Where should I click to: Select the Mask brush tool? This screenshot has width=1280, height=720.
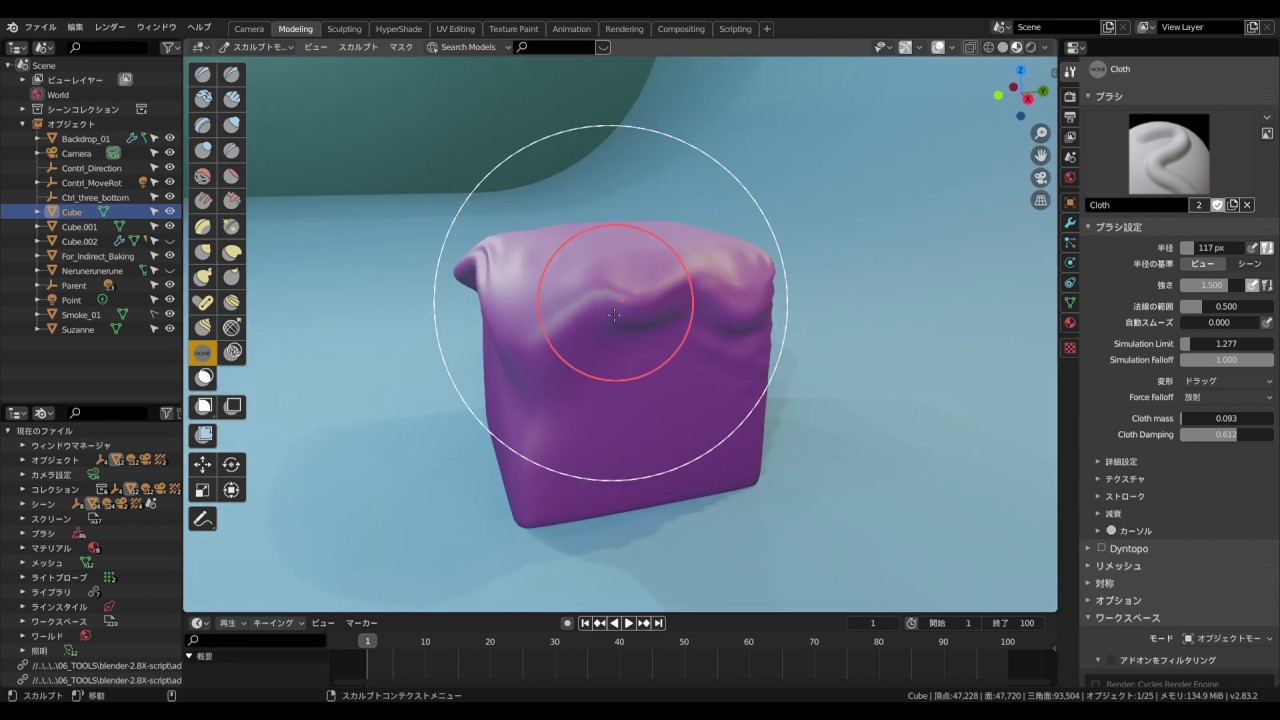(x=203, y=377)
